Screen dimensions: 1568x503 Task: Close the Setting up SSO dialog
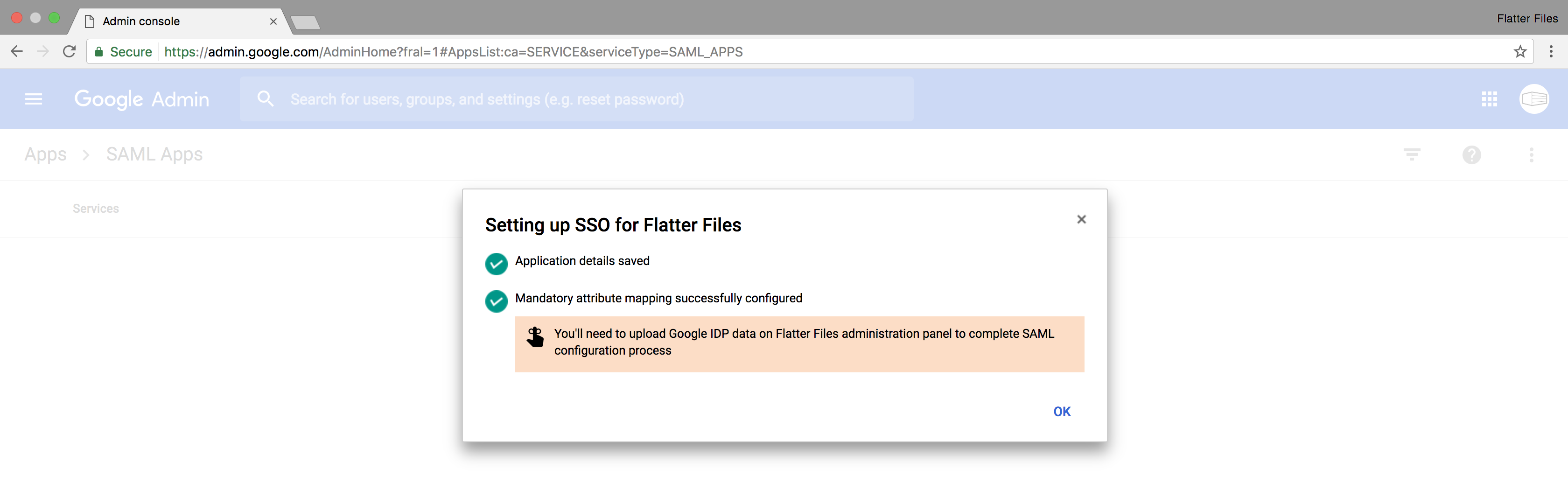coord(1081,219)
